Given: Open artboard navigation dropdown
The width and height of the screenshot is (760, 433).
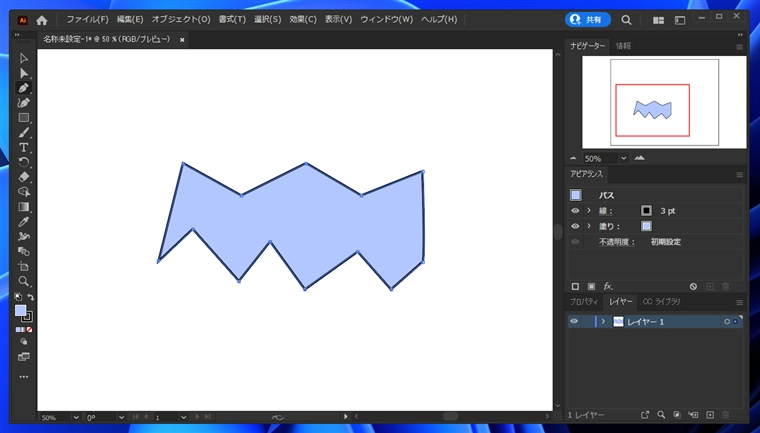Looking at the screenshot, I should 183,417.
